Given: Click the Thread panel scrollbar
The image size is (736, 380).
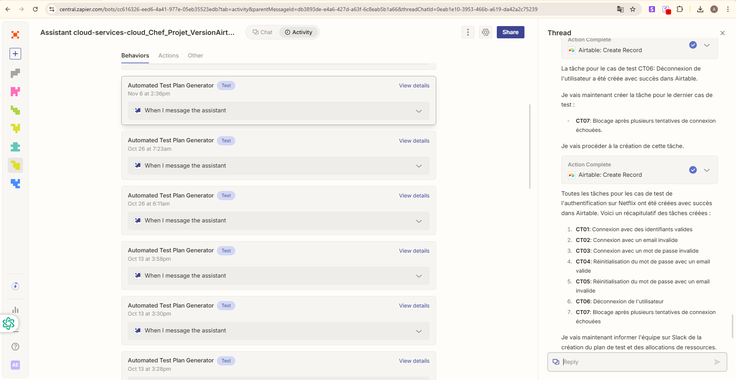Looking at the screenshot, I should point(732,327).
